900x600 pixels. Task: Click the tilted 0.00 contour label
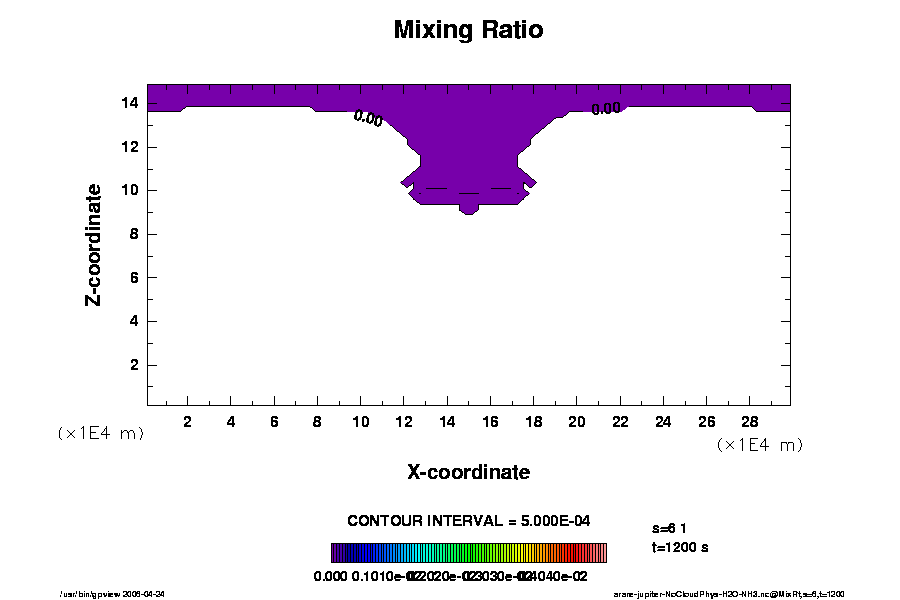tap(368, 118)
